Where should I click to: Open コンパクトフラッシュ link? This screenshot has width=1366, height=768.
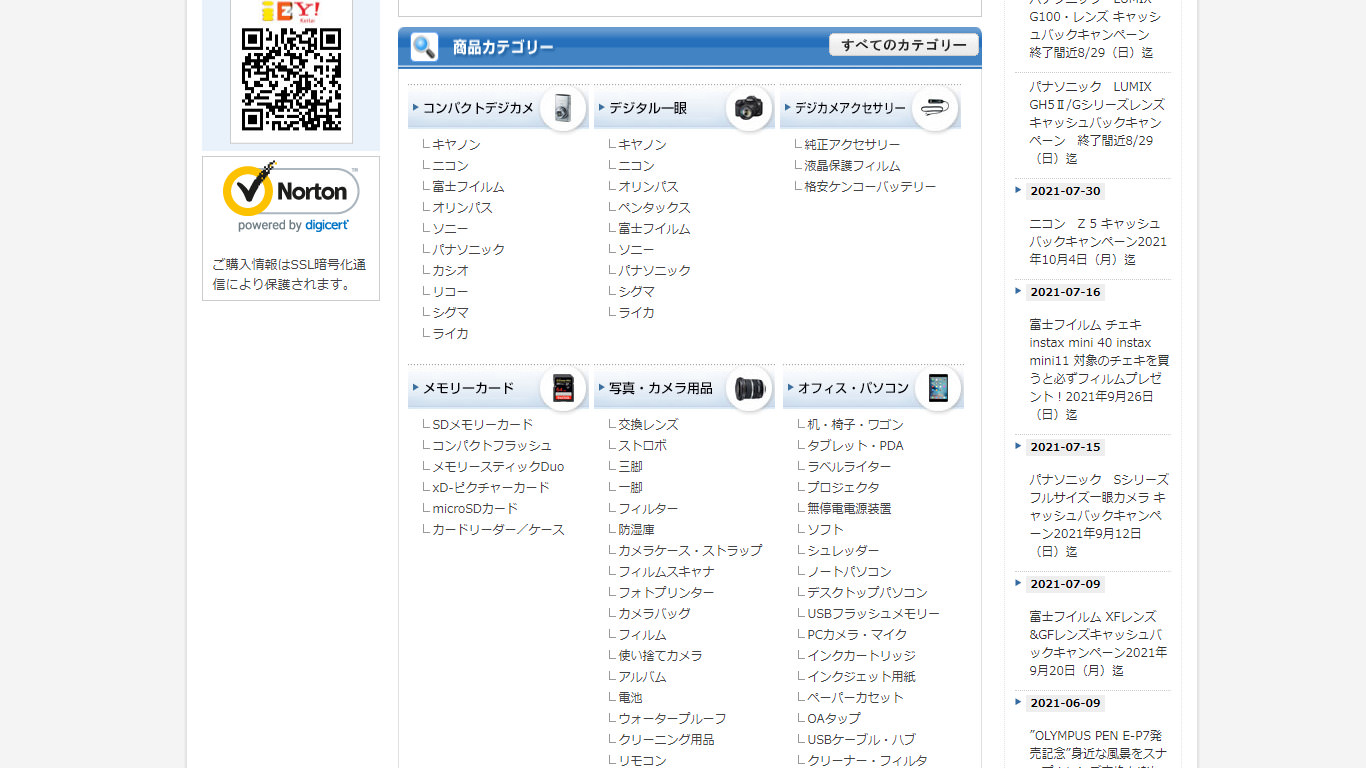click(492, 446)
